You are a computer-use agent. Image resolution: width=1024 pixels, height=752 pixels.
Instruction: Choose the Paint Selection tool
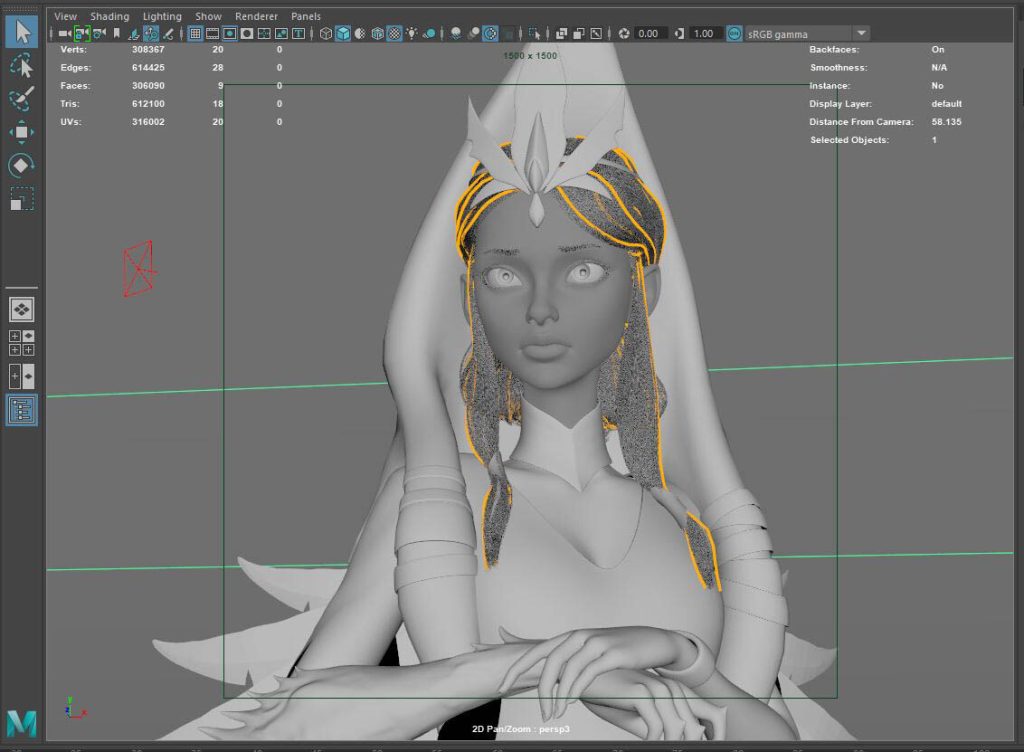pos(22,98)
